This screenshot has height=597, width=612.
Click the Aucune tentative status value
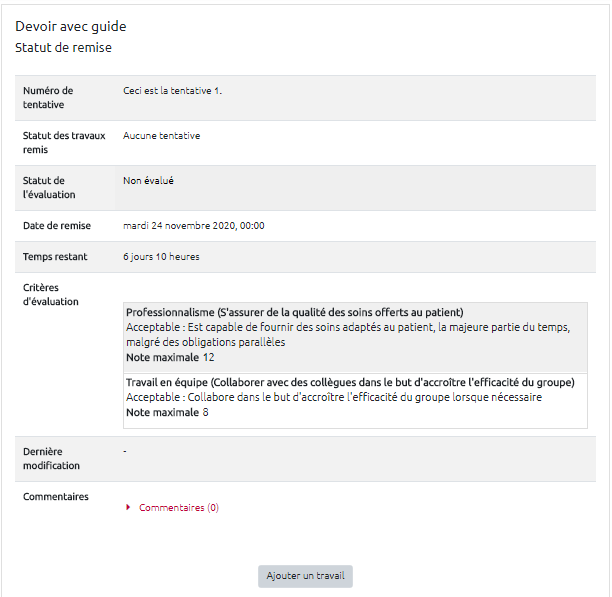tap(161, 136)
